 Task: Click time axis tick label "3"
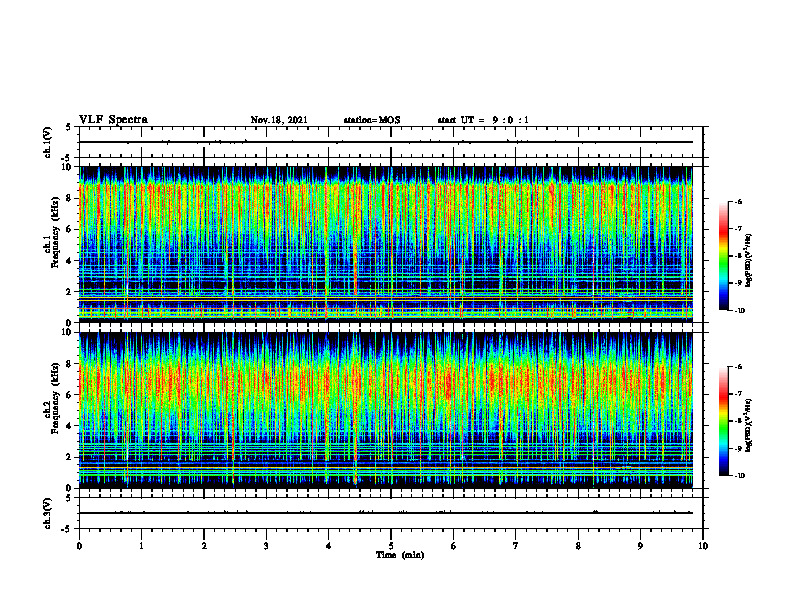tap(266, 546)
